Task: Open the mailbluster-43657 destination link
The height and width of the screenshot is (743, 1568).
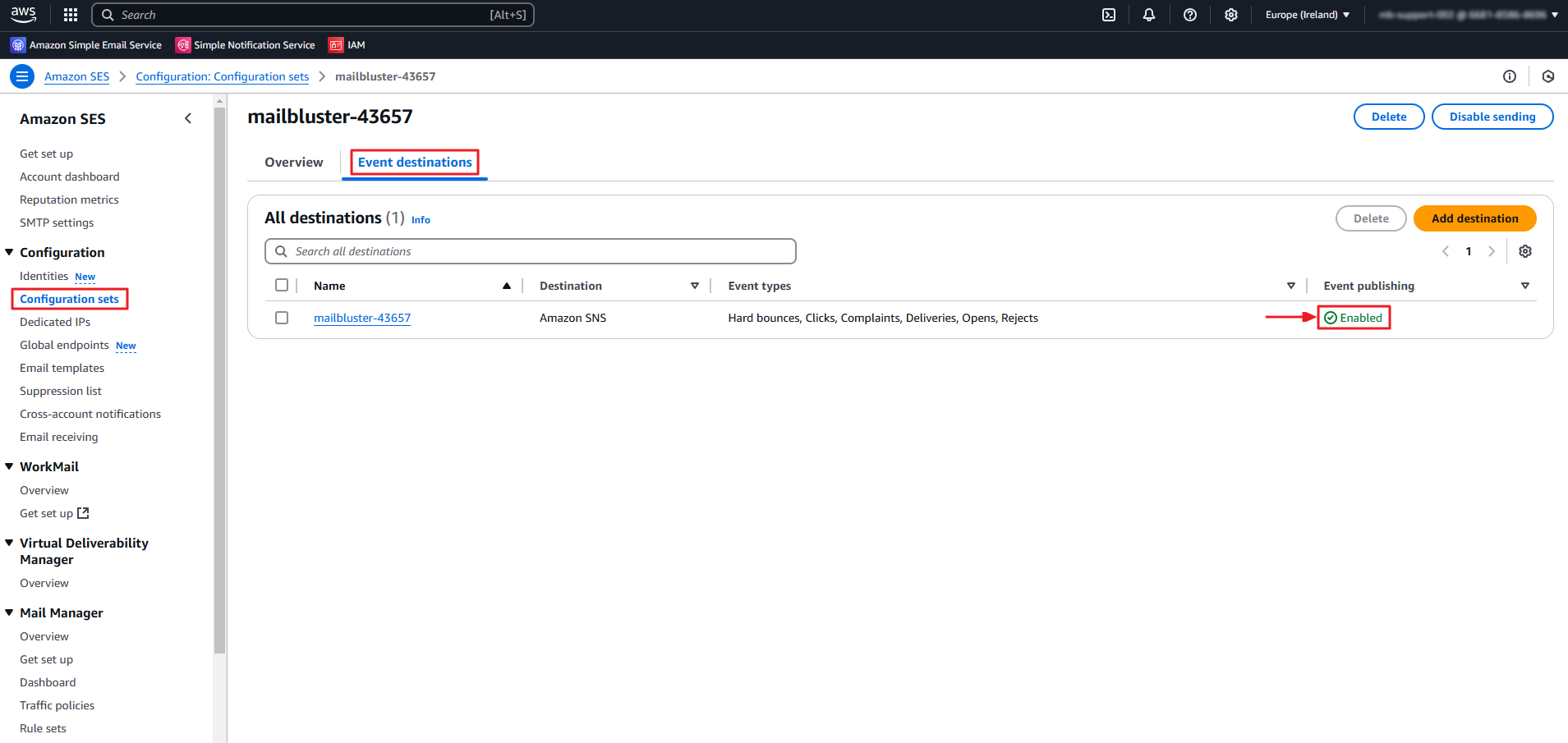Action: tap(362, 318)
